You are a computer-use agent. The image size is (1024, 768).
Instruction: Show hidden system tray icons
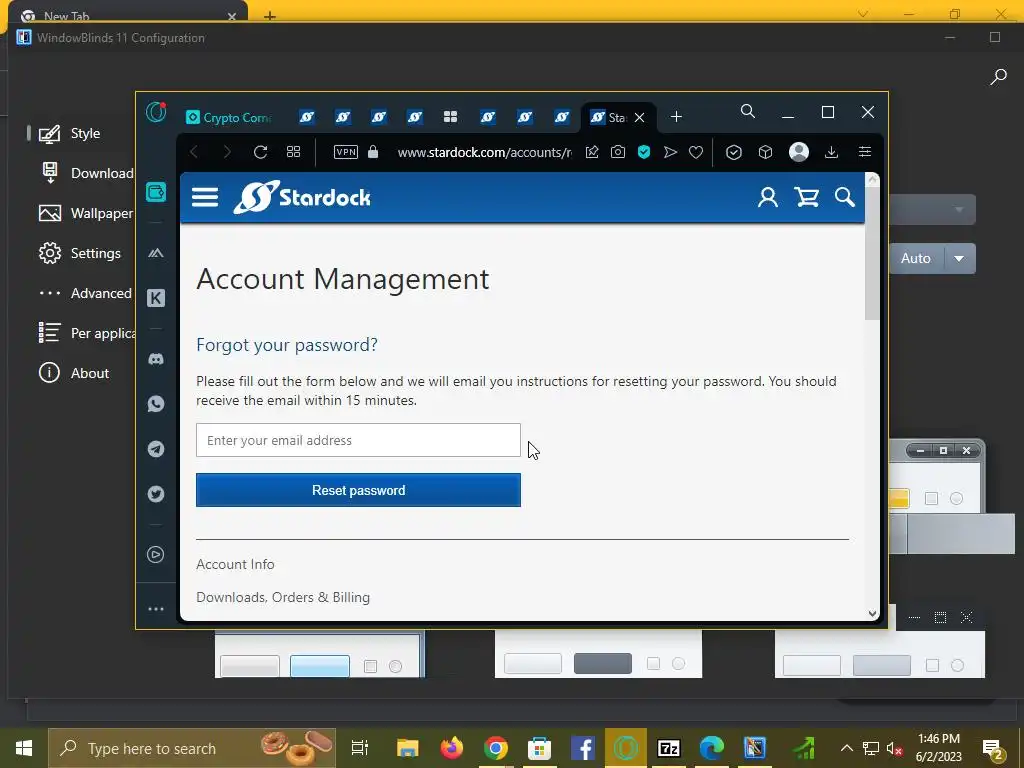[846, 748]
